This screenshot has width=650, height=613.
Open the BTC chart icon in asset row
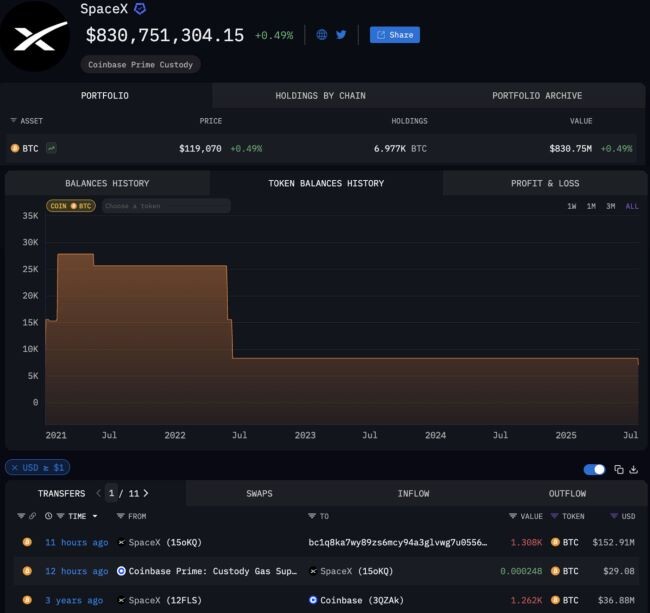tap(51, 148)
